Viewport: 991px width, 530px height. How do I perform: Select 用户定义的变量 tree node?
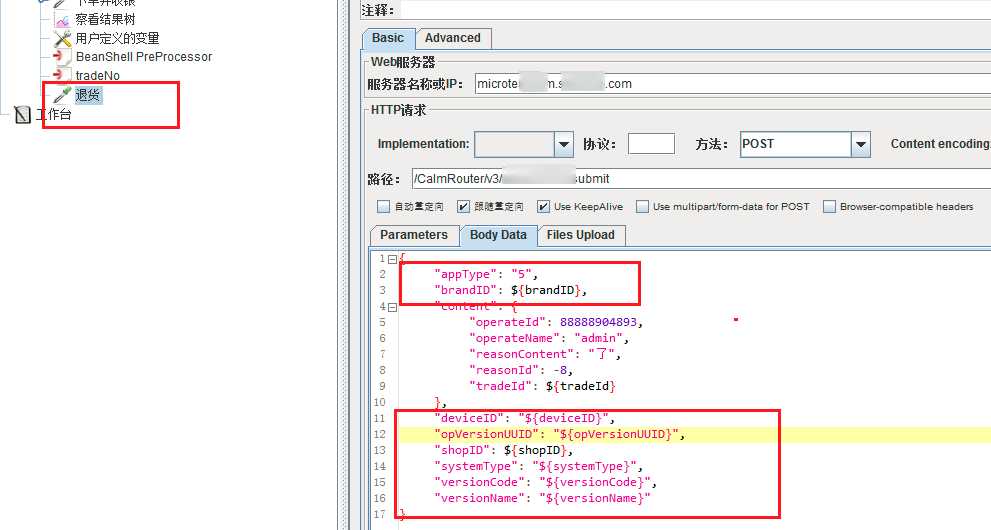[x=117, y=39]
